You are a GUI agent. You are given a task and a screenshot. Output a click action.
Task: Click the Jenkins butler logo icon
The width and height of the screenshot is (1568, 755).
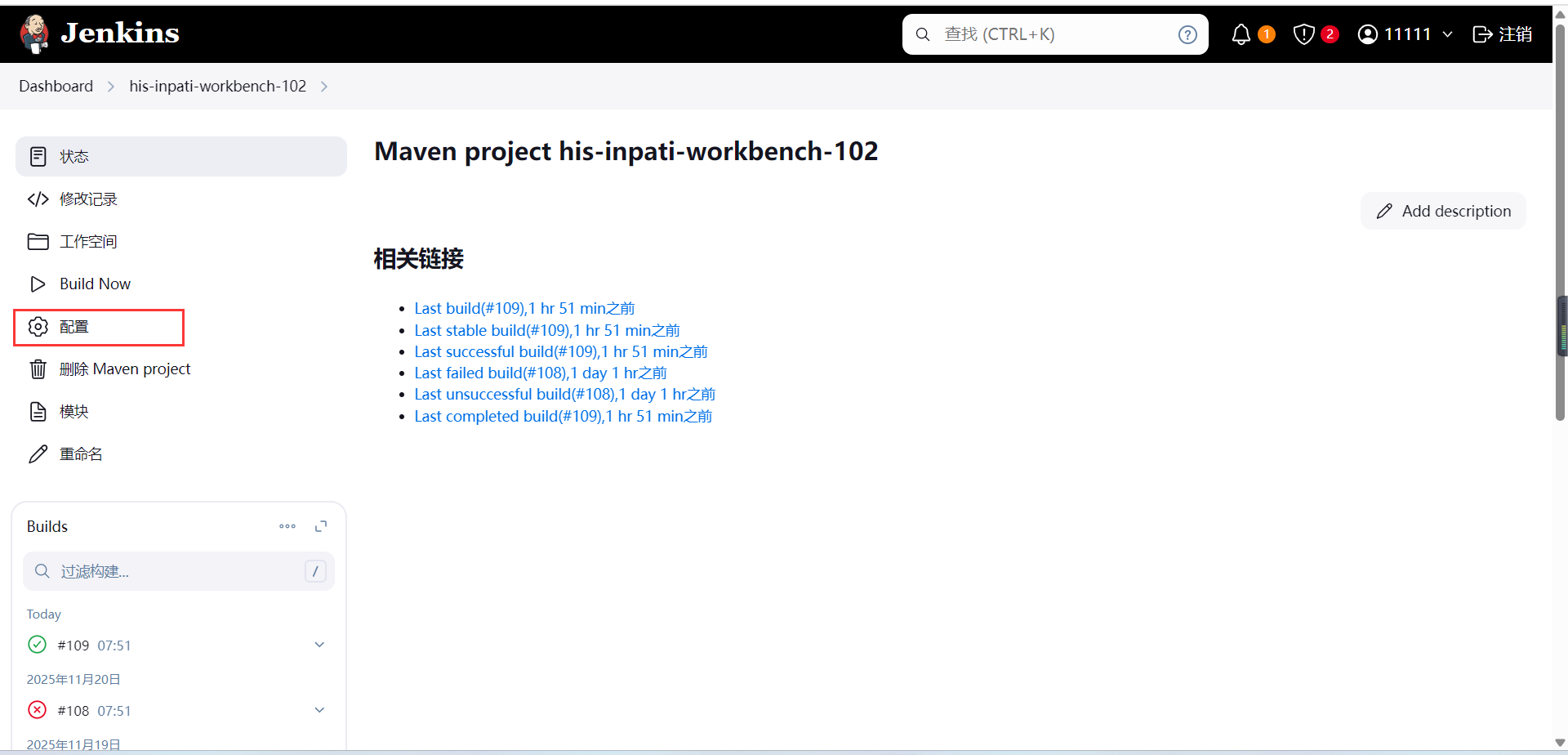point(34,34)
